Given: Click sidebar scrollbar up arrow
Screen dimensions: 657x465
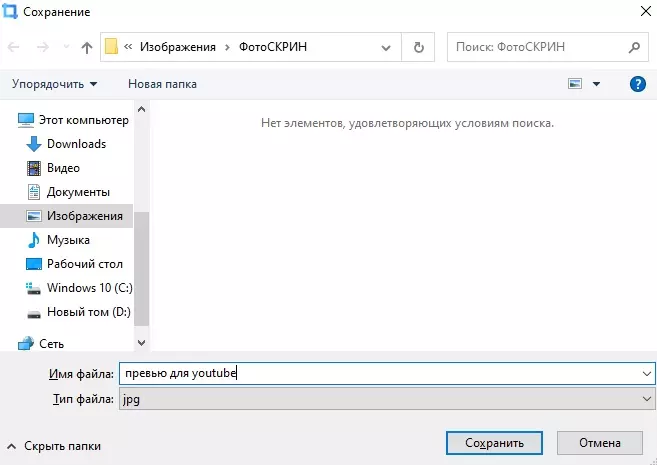Looking at the screenshot, I should click(142, 109).
